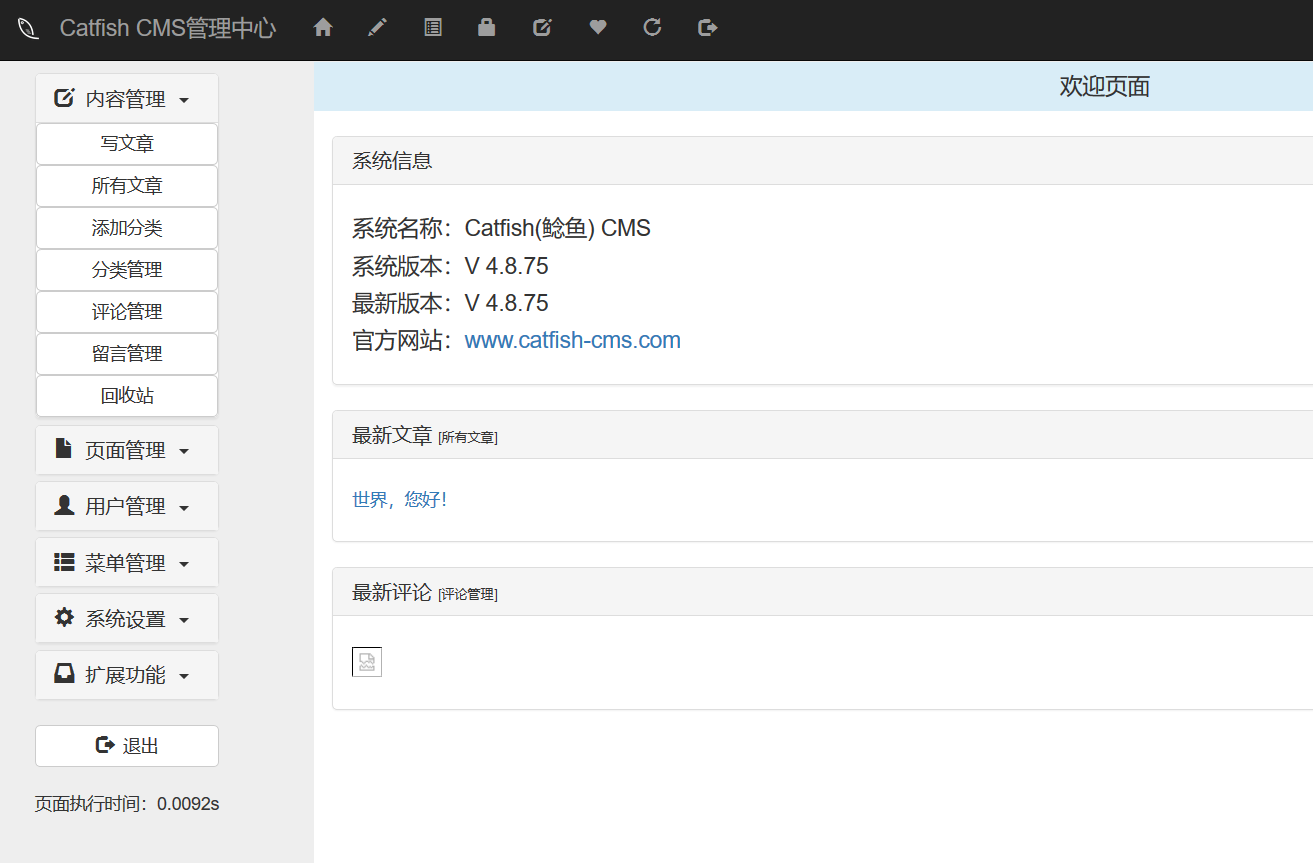Click the 页面执行时间：0.0092s text
Screen dimensions: 1313x863
(127, 803)
